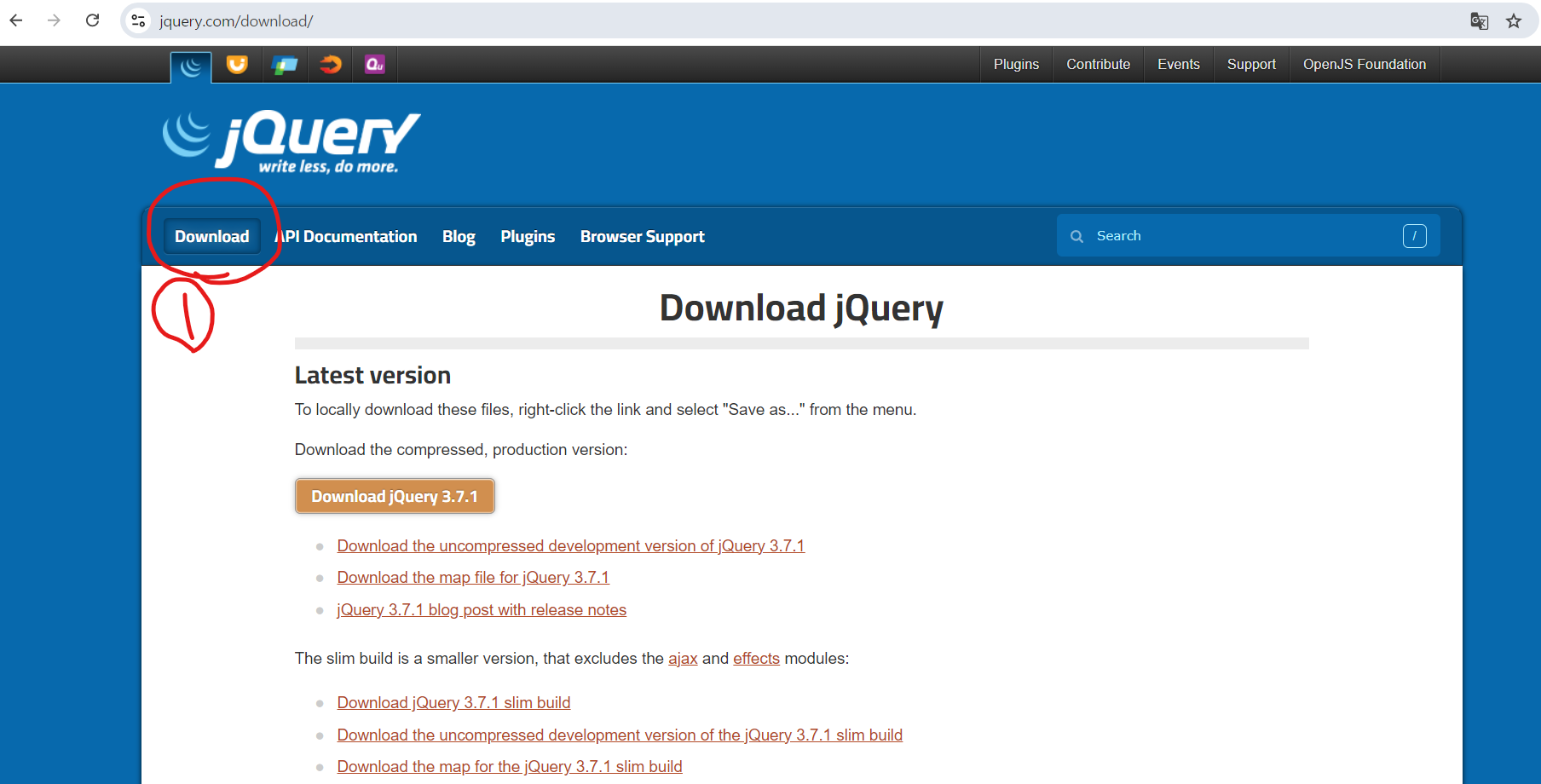1541x784 pixels.
Task: Click the translate page icon
Action: click(x=1480, y=21)
